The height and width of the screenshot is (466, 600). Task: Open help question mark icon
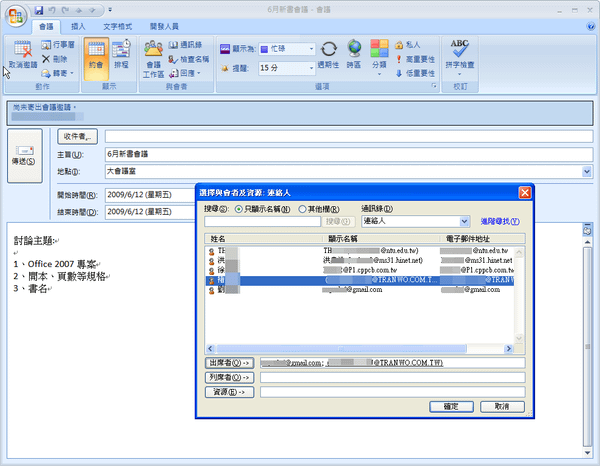[x=590, y=26]
